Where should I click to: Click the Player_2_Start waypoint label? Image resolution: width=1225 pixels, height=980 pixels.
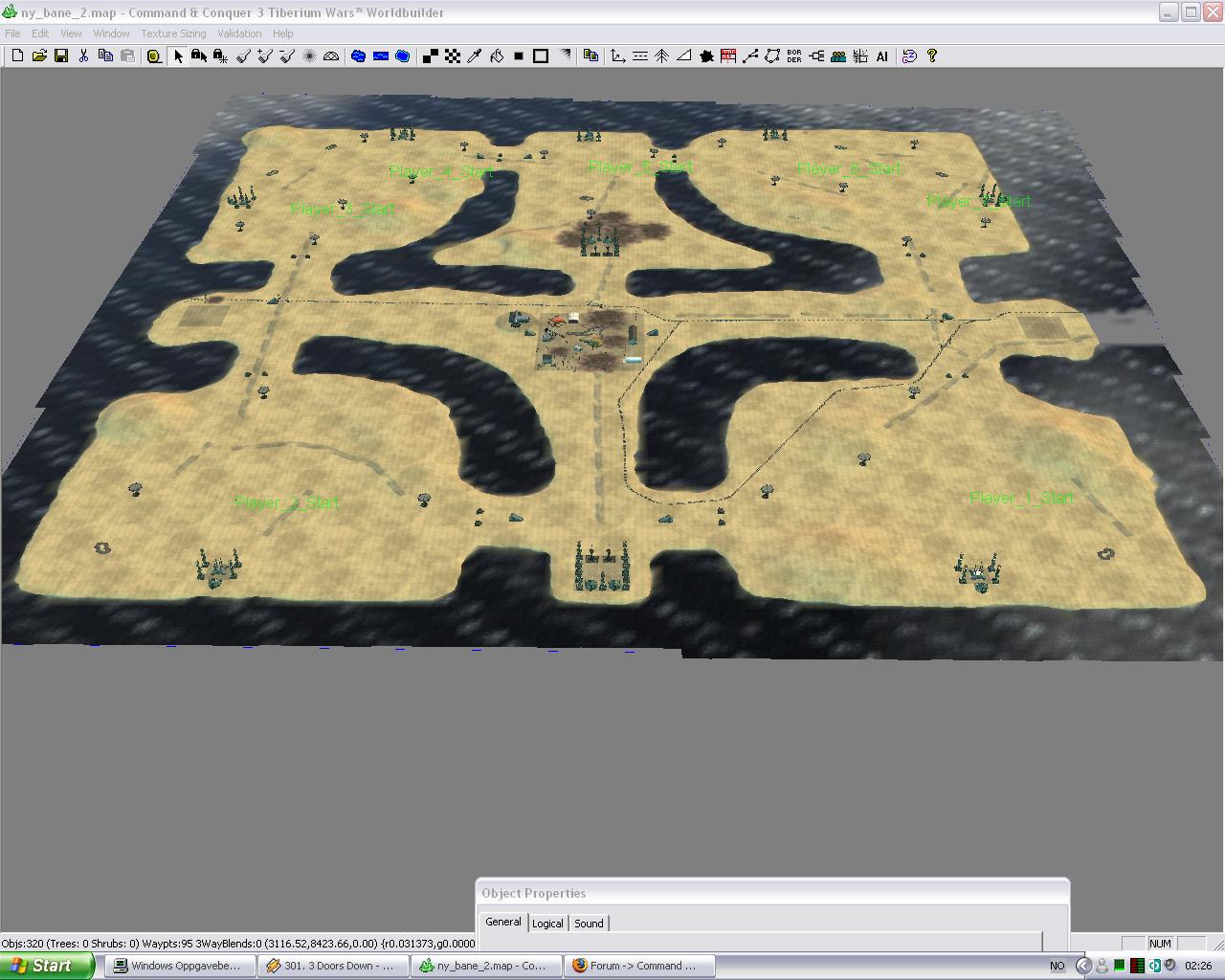[287, 502]
